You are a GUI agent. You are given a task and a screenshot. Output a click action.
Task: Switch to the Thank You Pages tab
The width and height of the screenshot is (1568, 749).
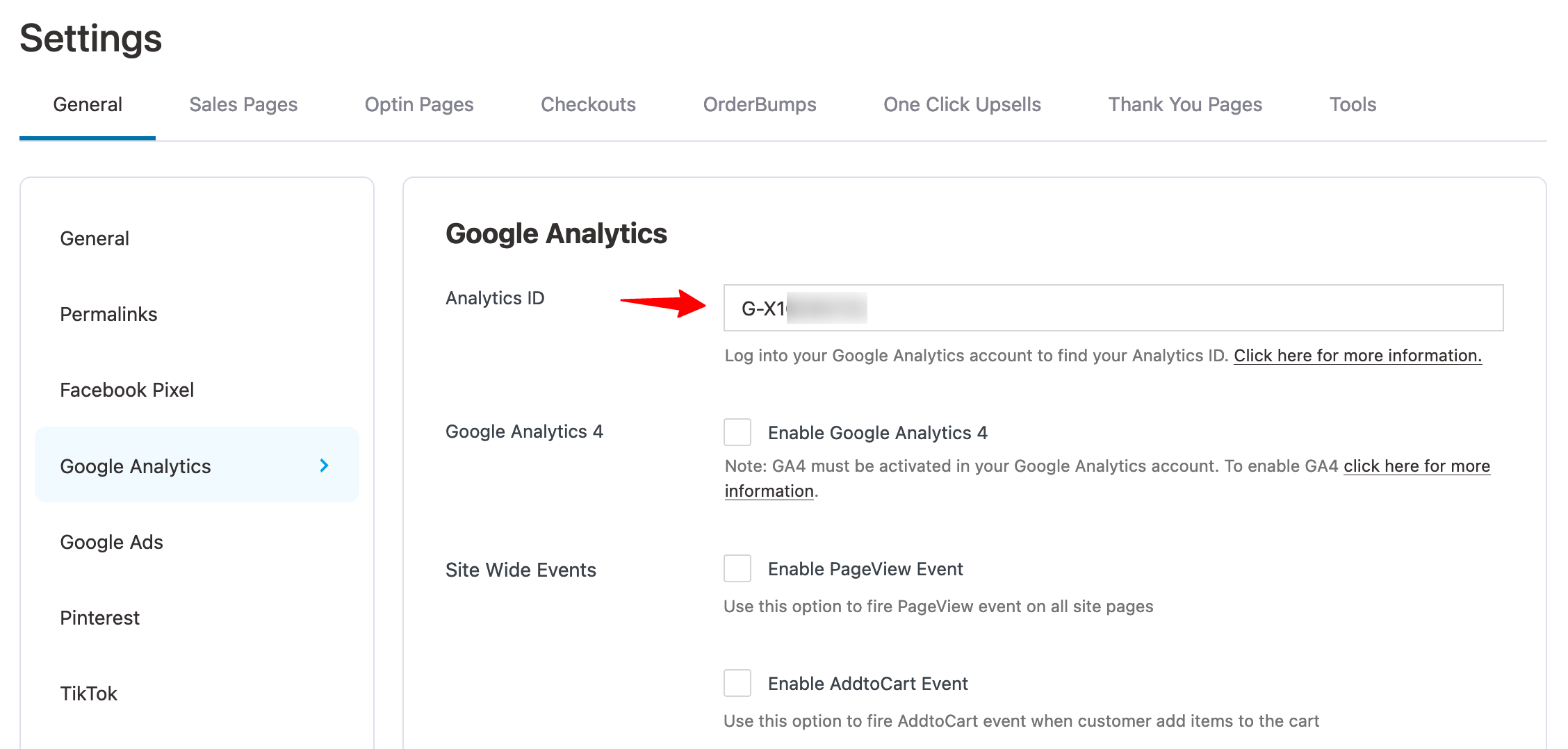1185,104
